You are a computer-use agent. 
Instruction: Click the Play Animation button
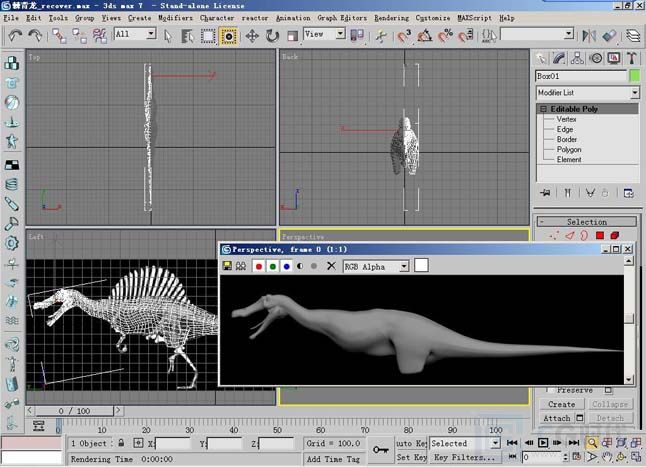tap(543, 443)
